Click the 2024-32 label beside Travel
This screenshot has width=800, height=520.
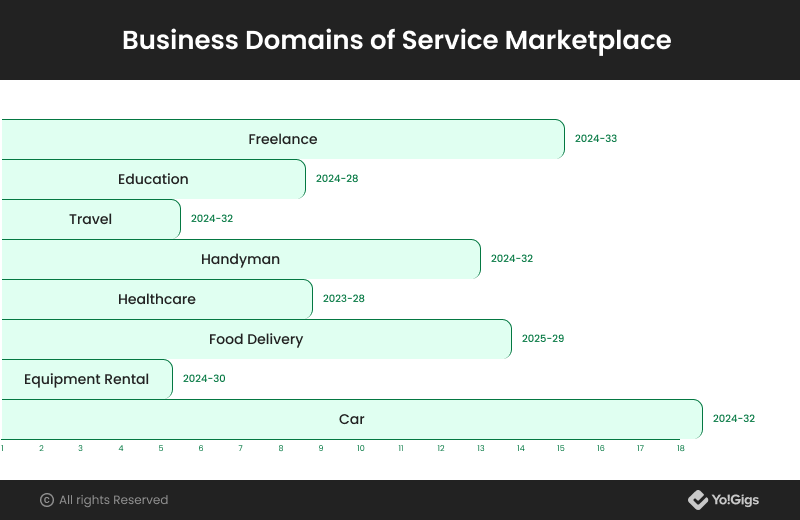[212, 218]
